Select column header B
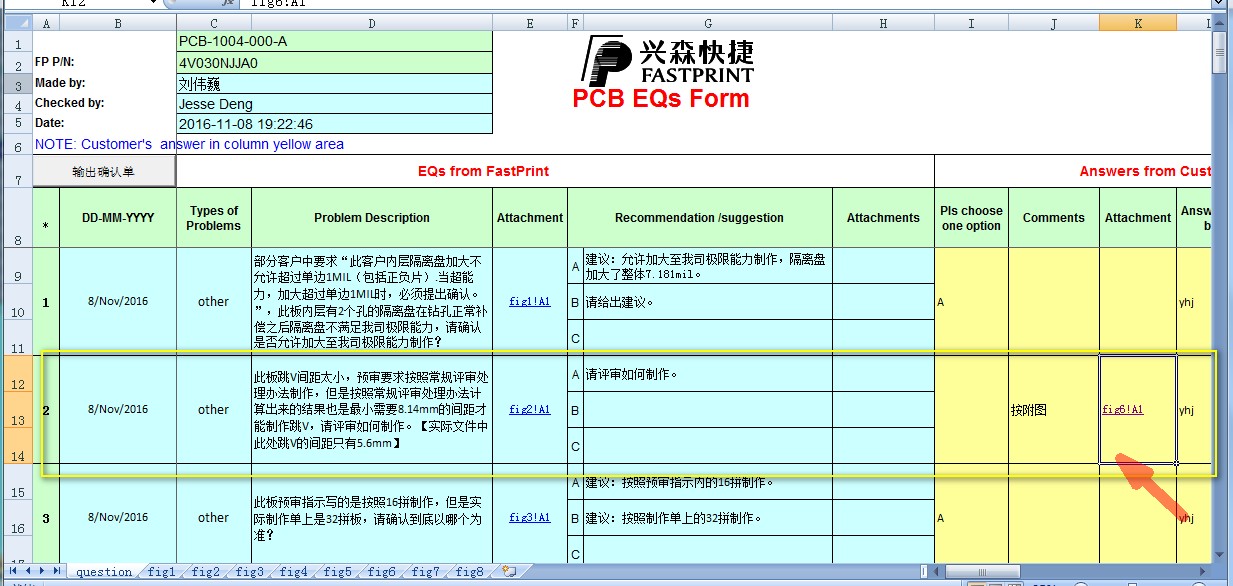1233x586 pixels. [118, 22]
